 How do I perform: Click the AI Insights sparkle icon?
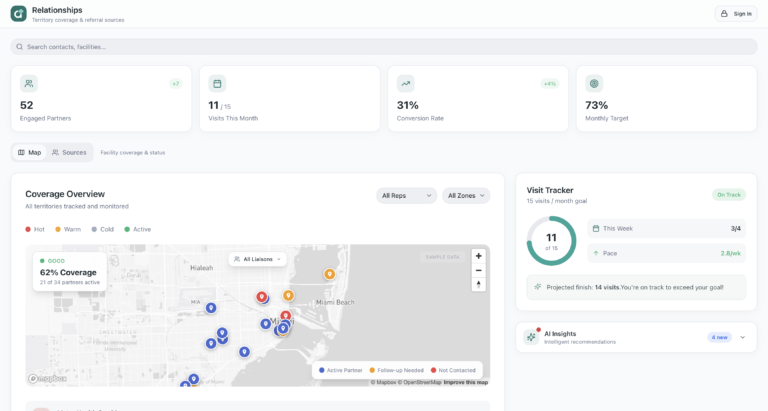coord(531,337)
